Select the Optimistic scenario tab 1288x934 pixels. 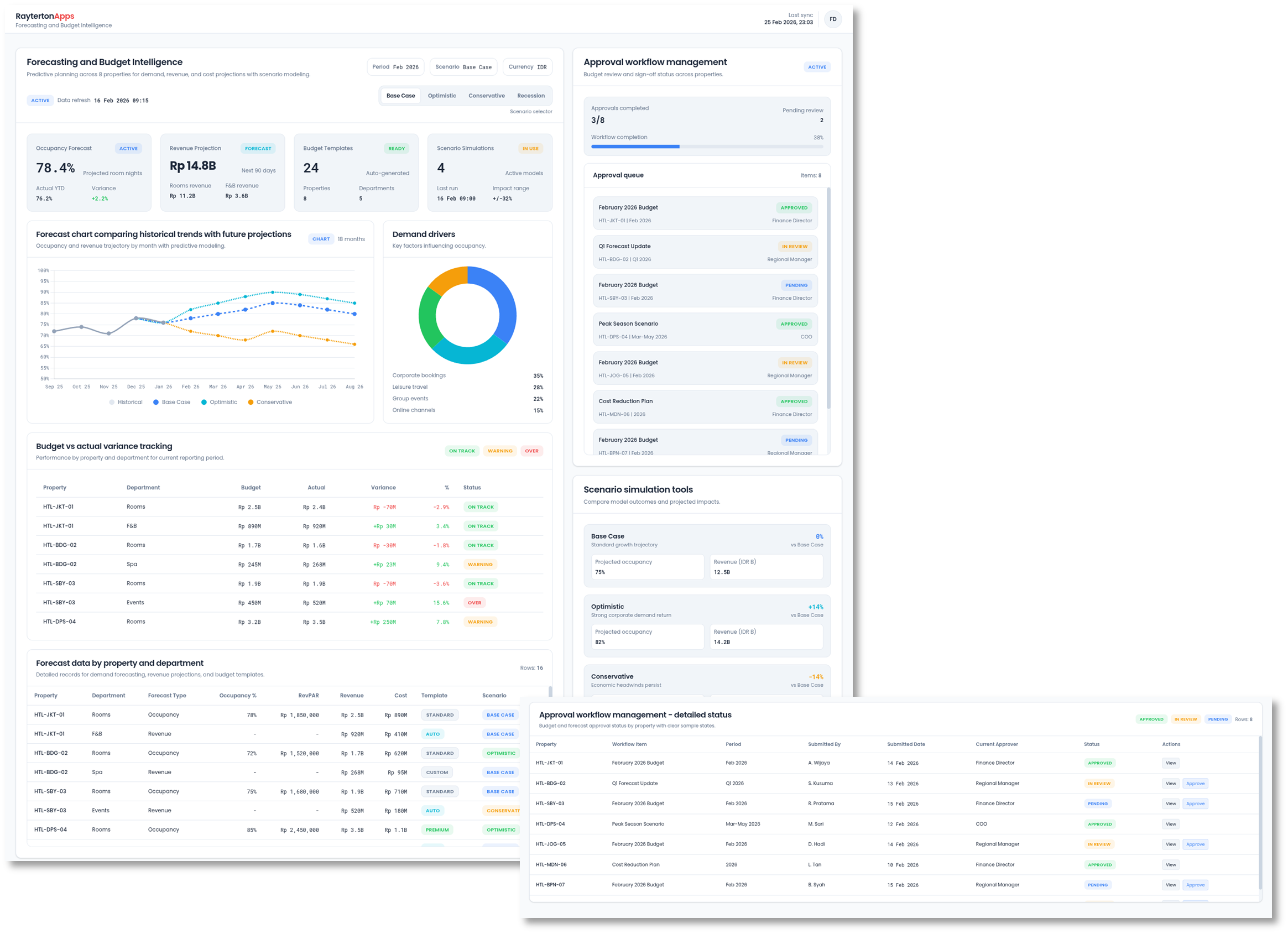442,95
